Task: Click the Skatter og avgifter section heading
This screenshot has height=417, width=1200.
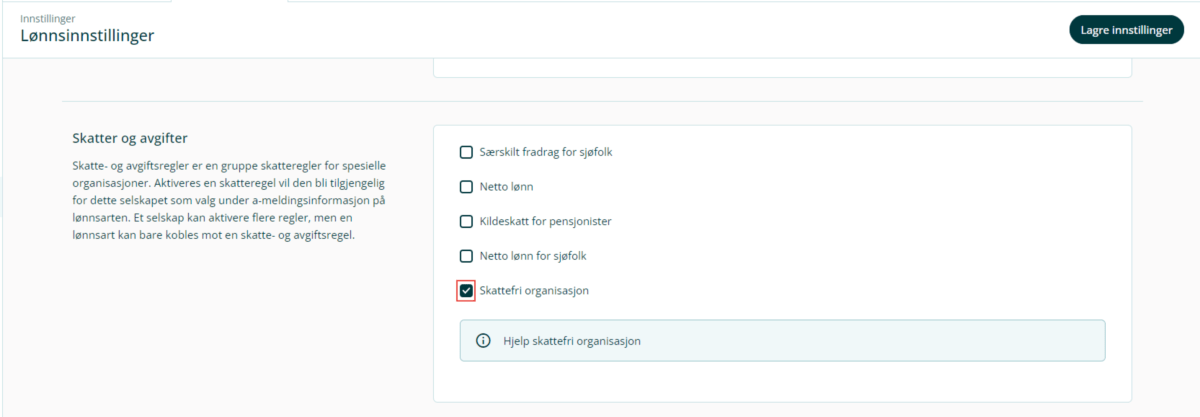Action: pyautogui.click(x=130, y=138)
